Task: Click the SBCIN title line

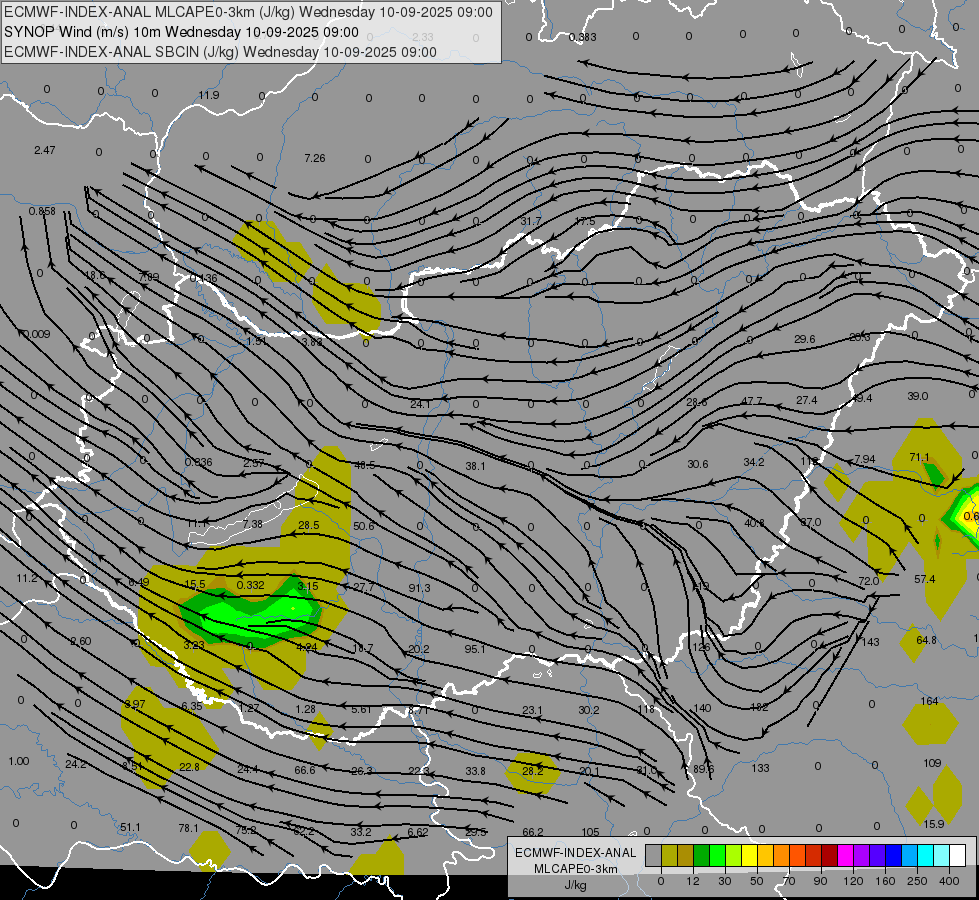Action: pyautogui.click(x=220, y=52)
